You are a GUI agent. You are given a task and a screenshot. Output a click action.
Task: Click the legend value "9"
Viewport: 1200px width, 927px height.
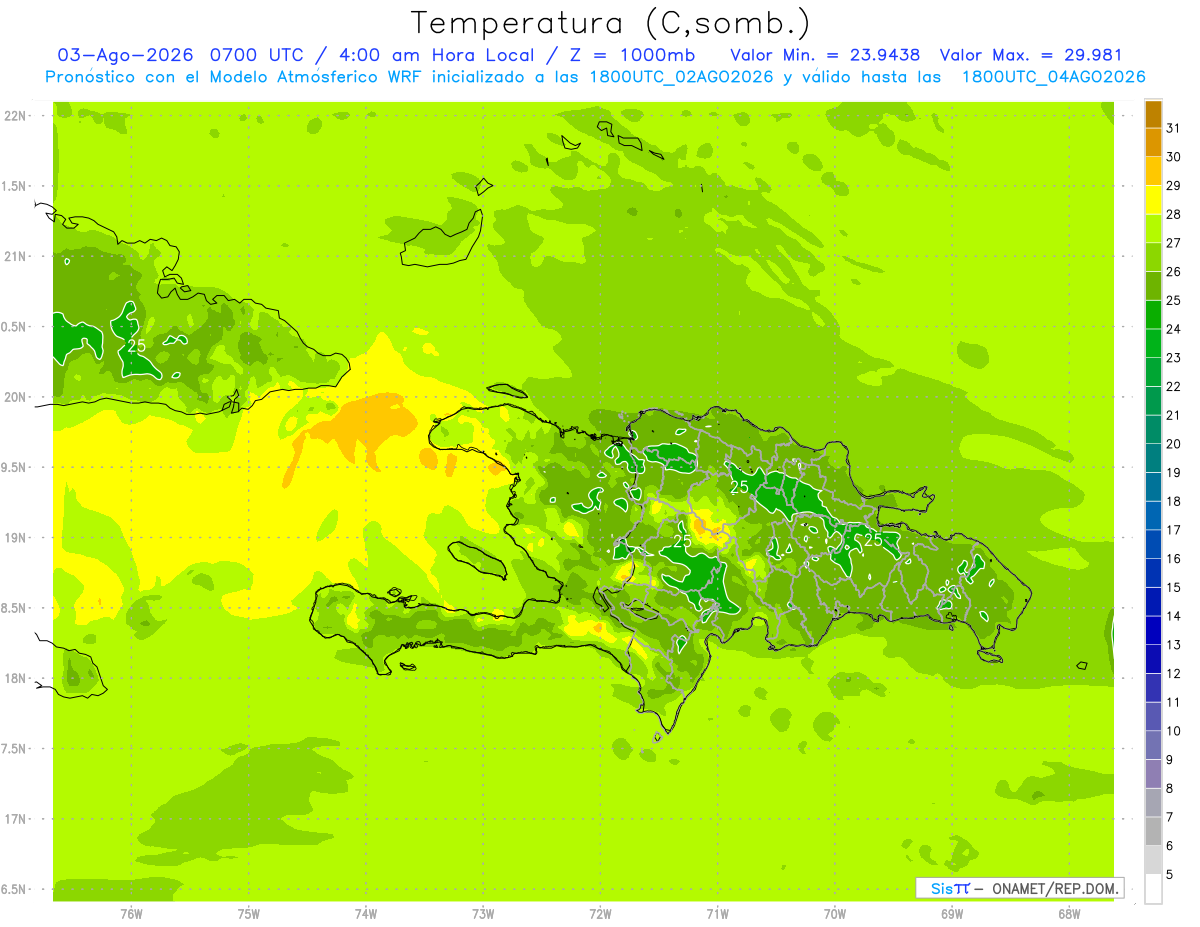[x=1170, y=760]
